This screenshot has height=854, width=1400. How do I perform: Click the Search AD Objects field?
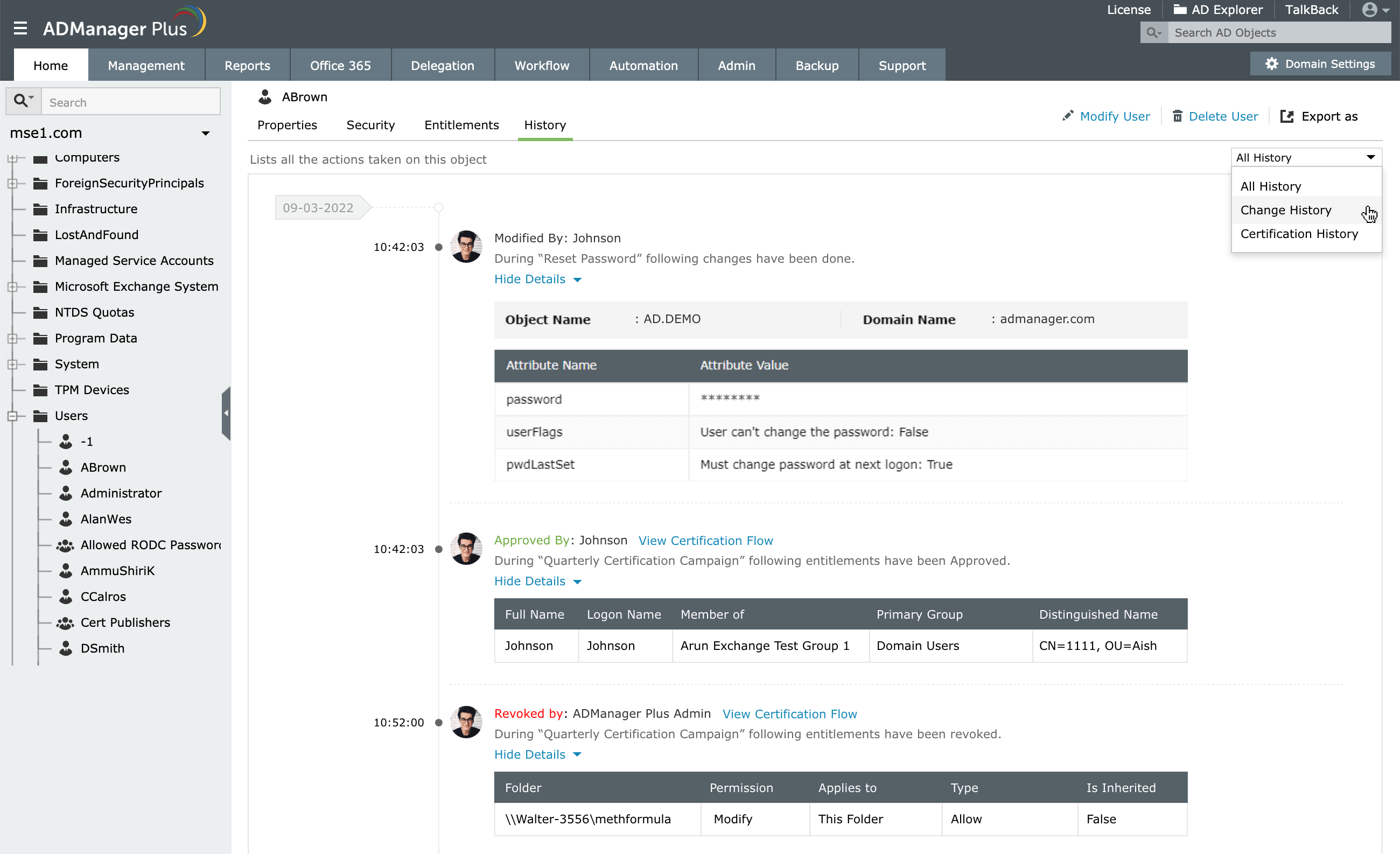[1278, 33]
